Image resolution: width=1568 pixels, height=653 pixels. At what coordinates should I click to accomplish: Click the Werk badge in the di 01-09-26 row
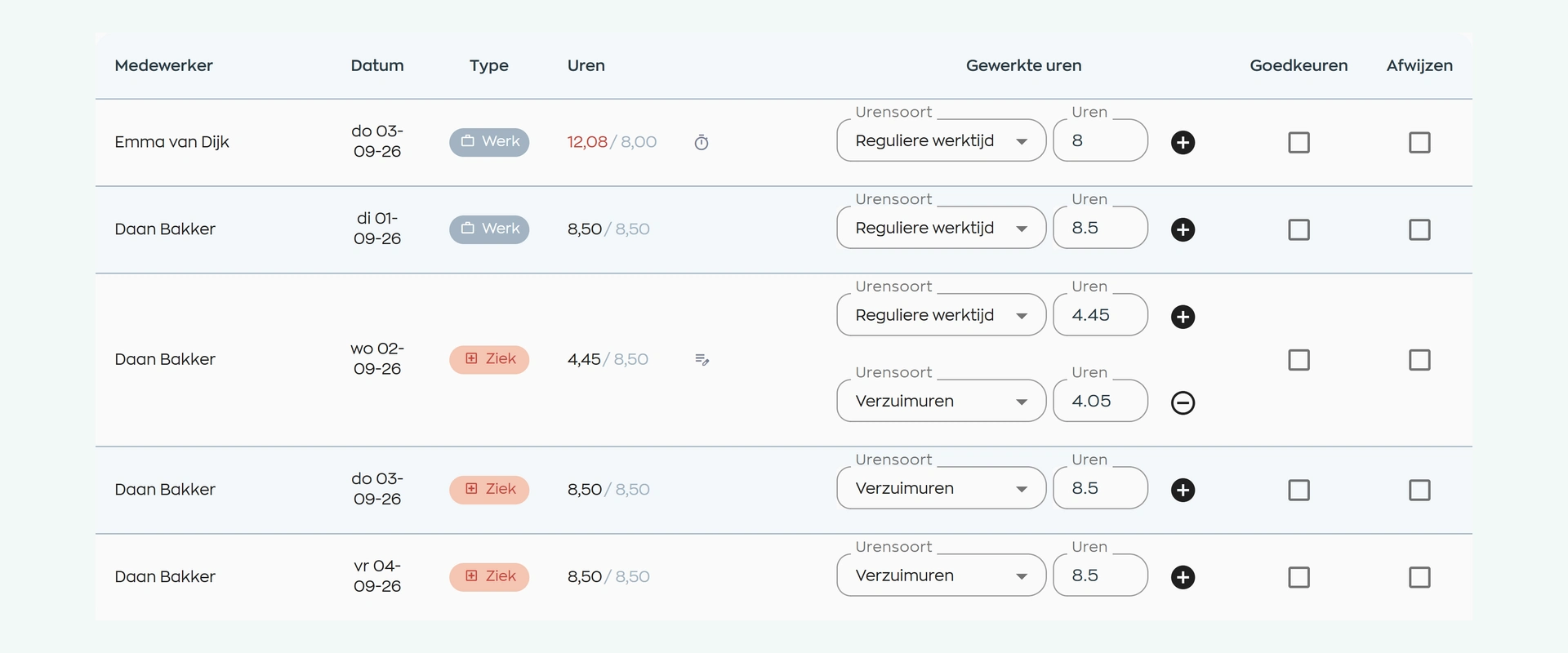coord(489,229)
